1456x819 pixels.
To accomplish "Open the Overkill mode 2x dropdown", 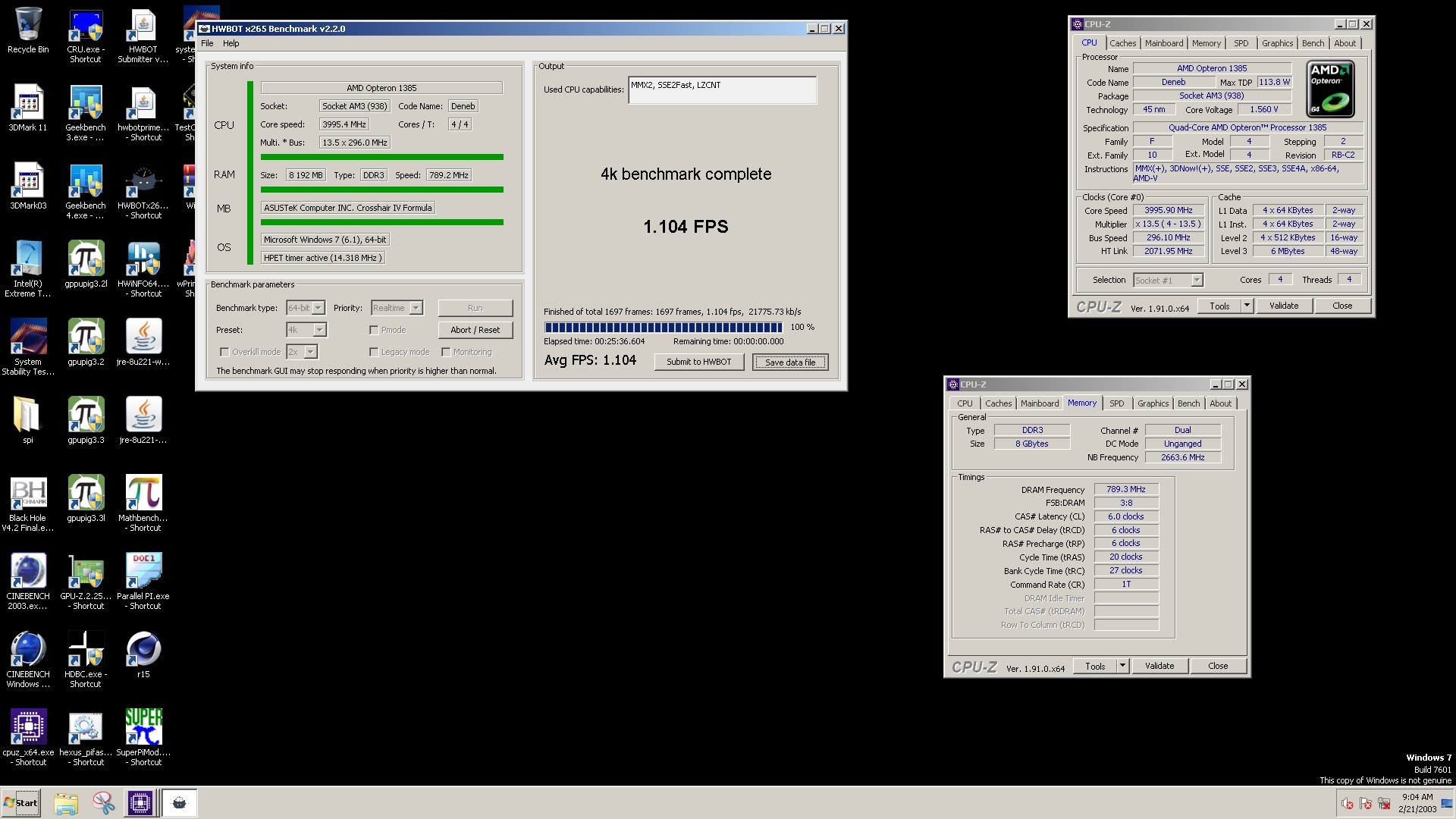I will click(302, 352).
